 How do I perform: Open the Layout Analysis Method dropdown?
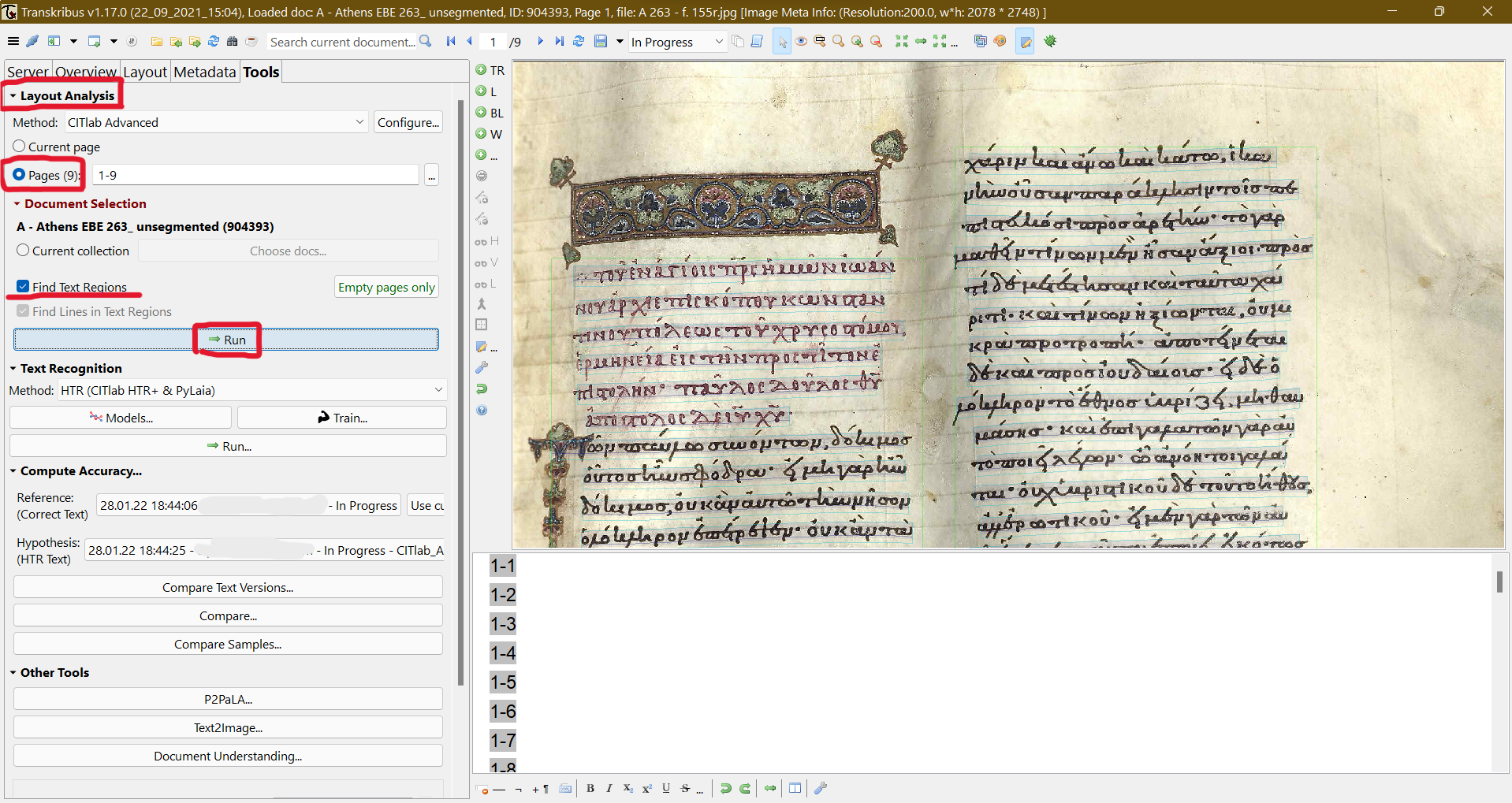(216, 122)
